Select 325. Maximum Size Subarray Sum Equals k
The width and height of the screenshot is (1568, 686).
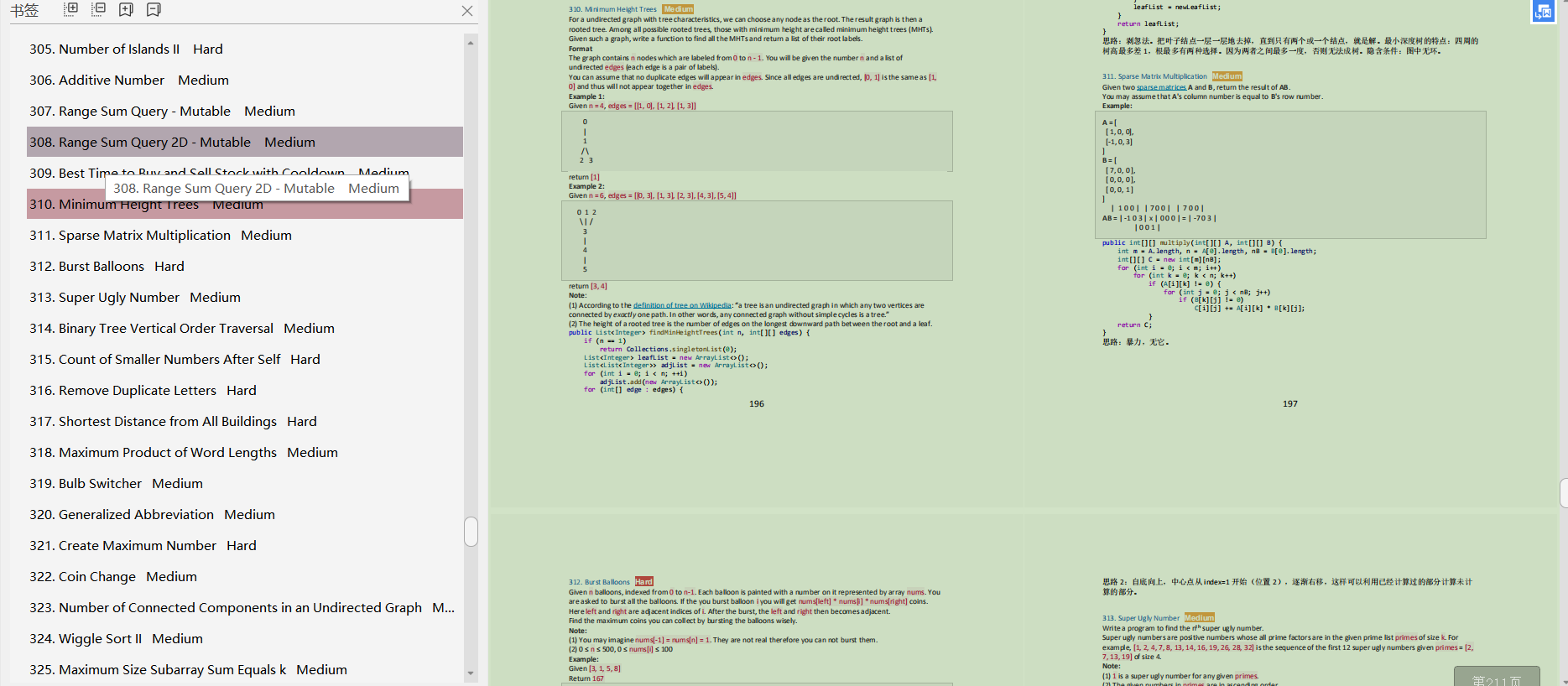[x=245, y=669]
